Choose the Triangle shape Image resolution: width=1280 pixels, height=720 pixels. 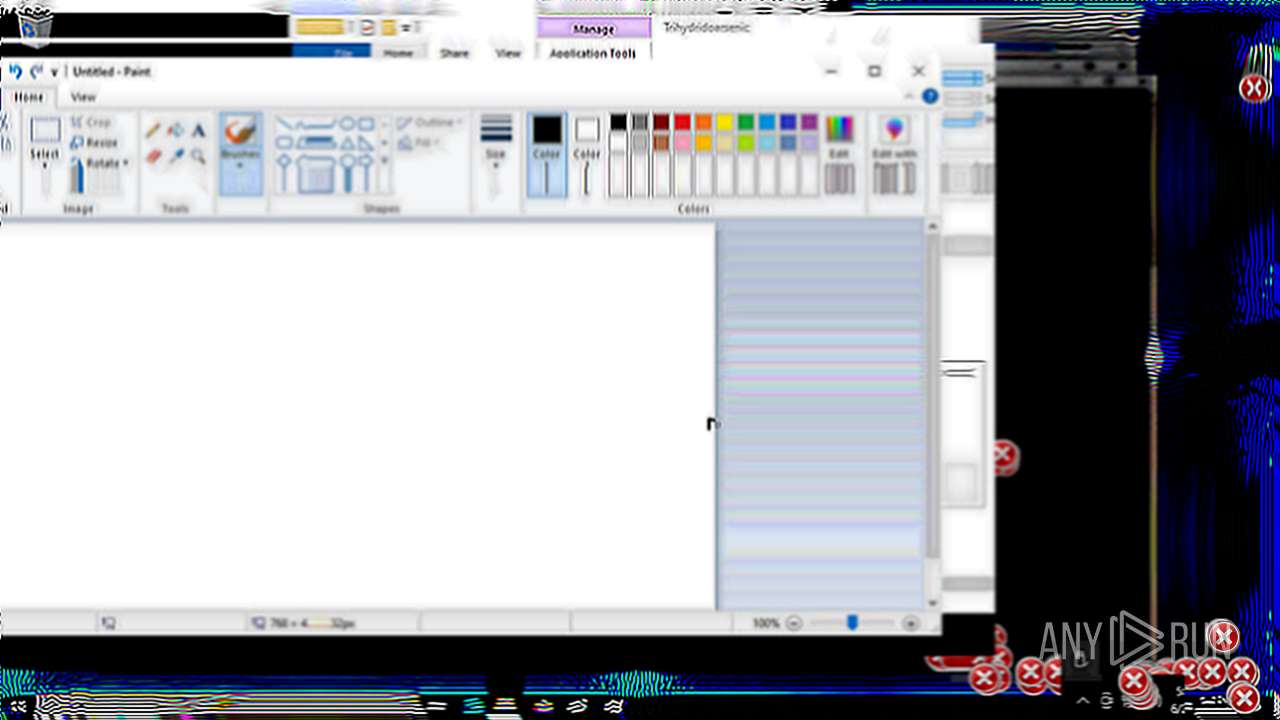click(x=347, y=143)
